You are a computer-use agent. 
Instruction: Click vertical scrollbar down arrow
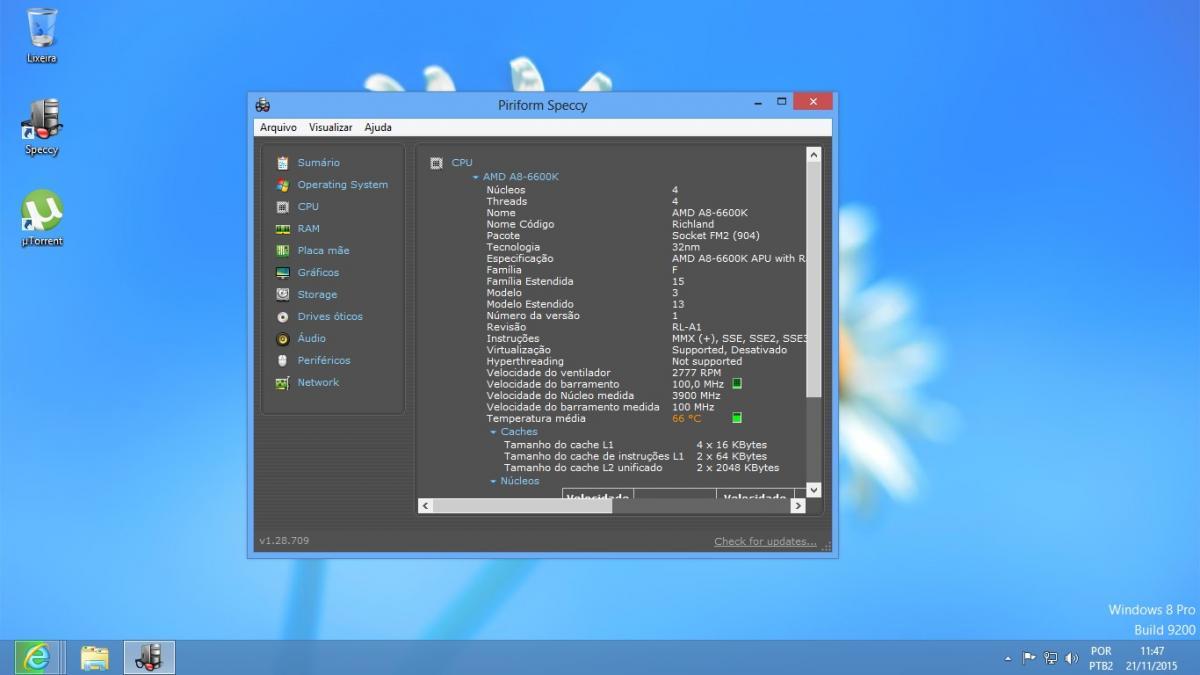click(813, 490)
